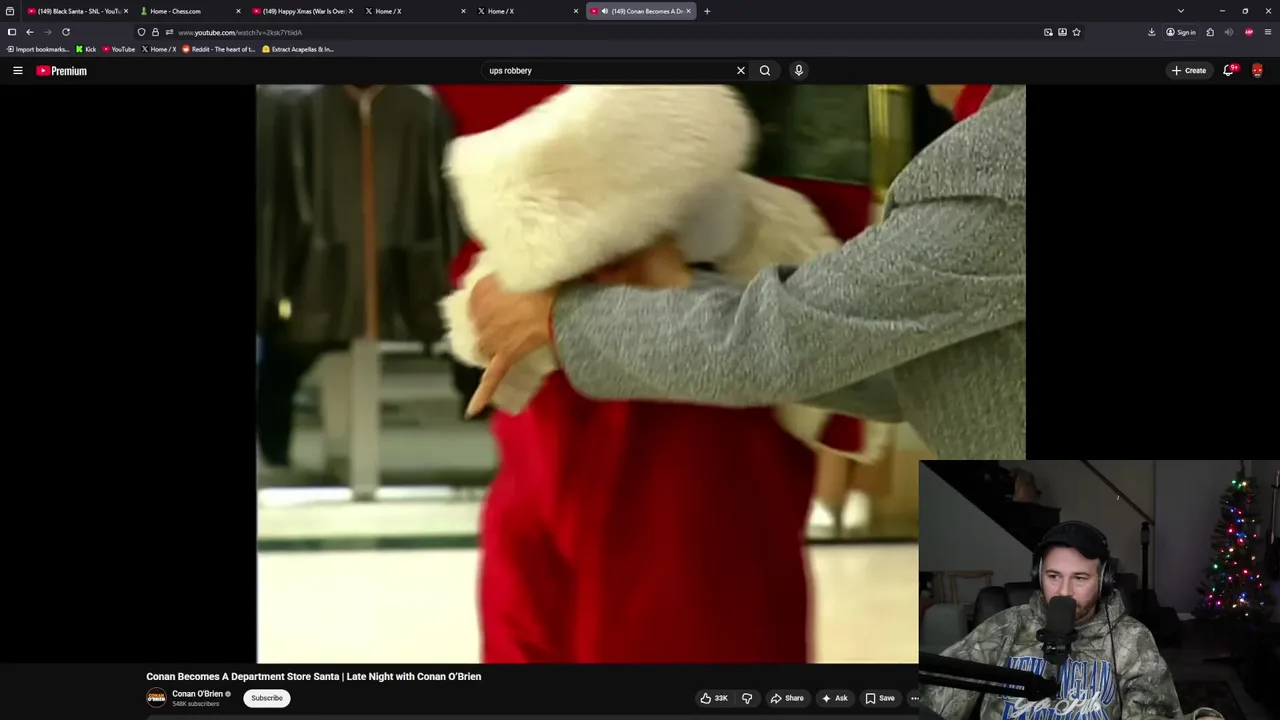List all tabs dropdown arrow

coord(1181,11)
